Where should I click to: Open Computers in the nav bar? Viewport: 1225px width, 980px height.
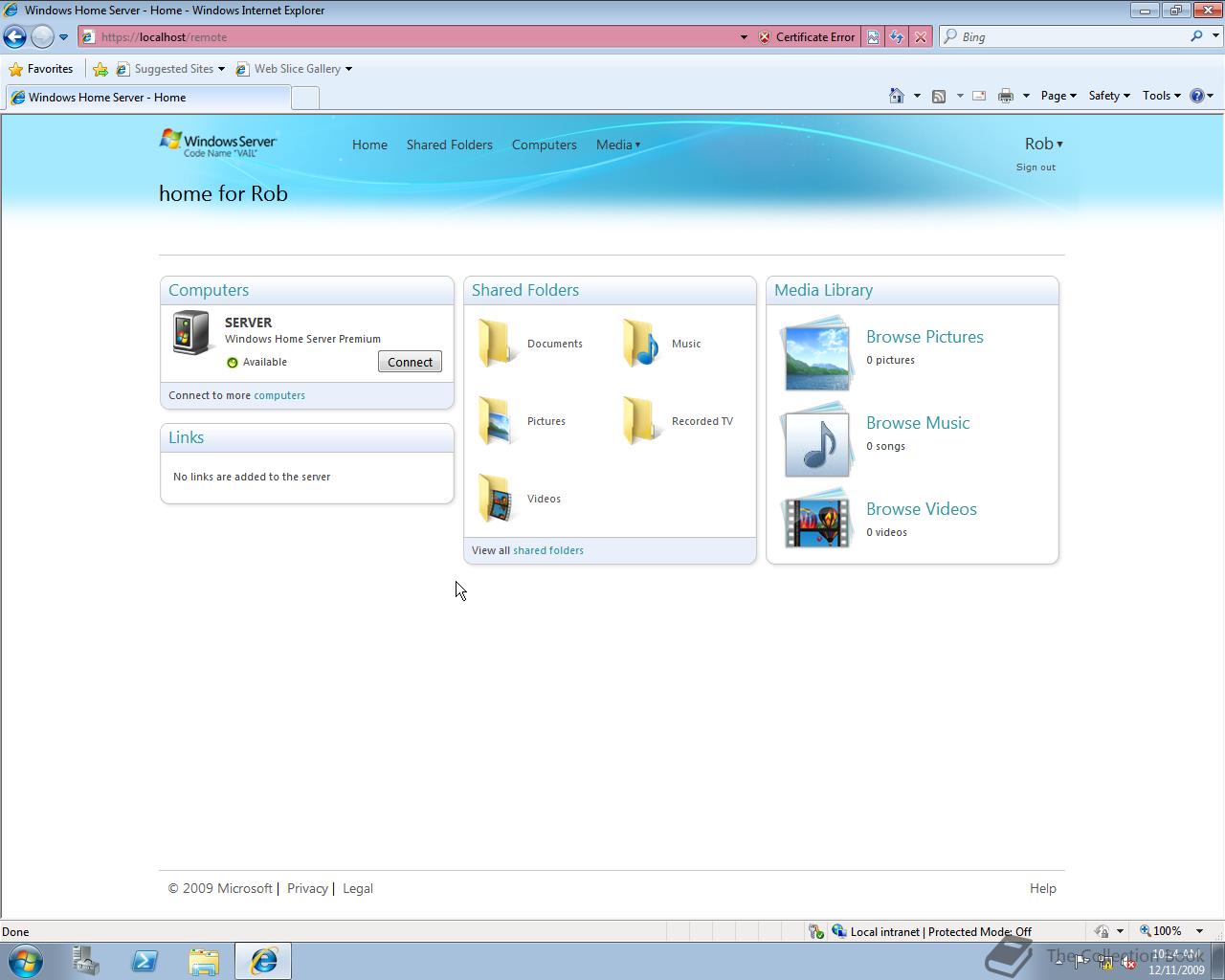point(544,145)
